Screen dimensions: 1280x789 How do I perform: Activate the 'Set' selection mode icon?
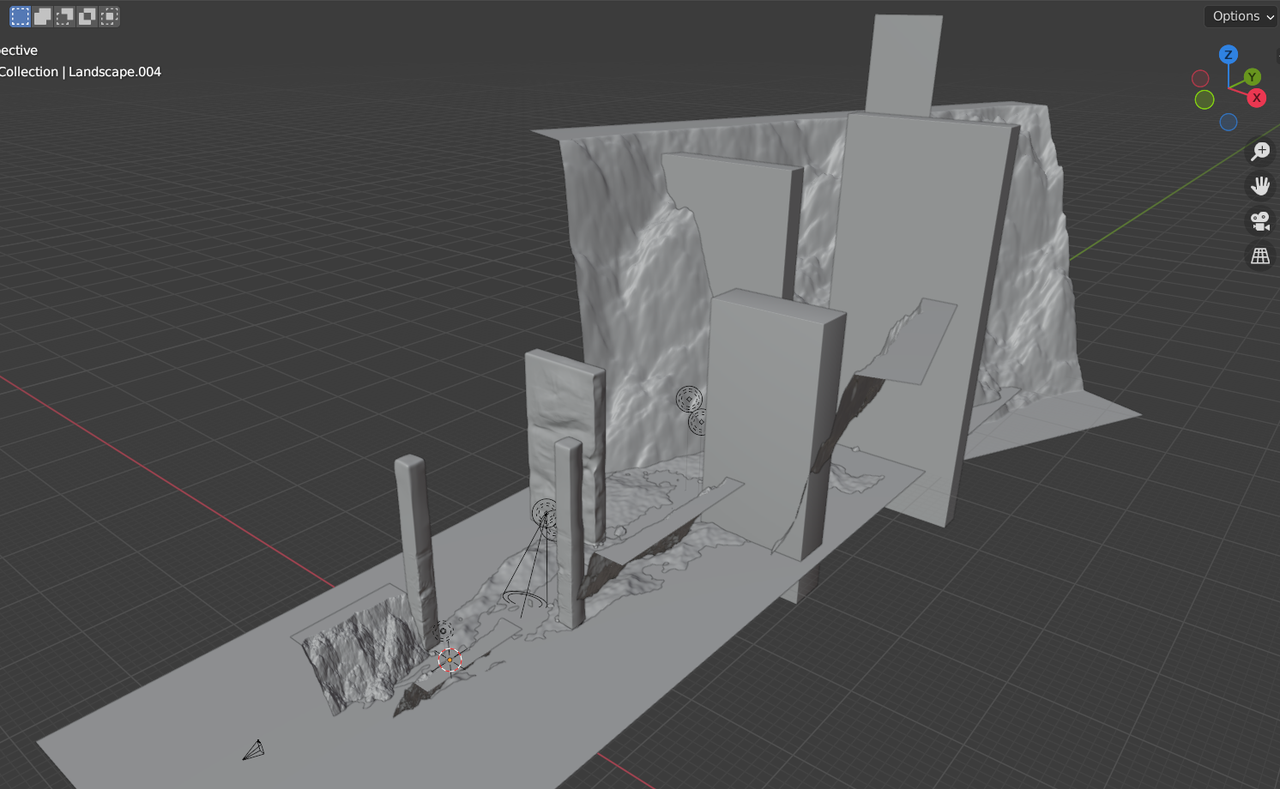tap(19, 15)
